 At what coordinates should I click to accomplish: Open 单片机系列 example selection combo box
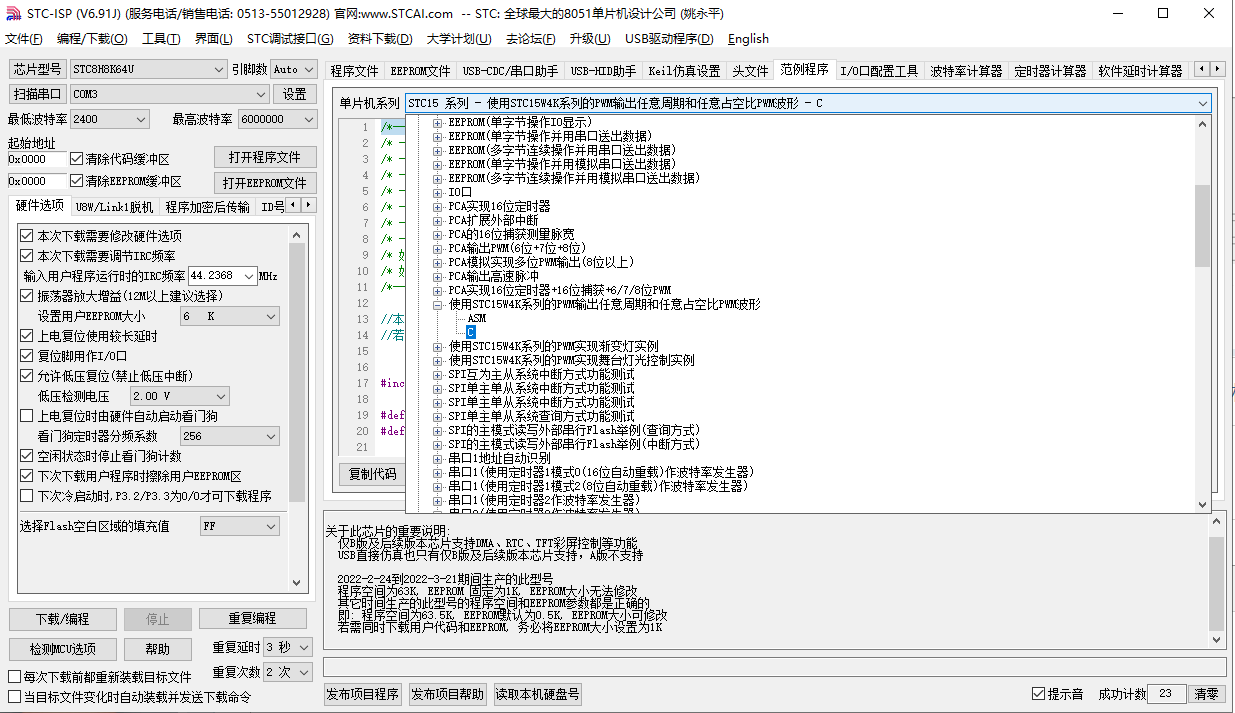808,103
